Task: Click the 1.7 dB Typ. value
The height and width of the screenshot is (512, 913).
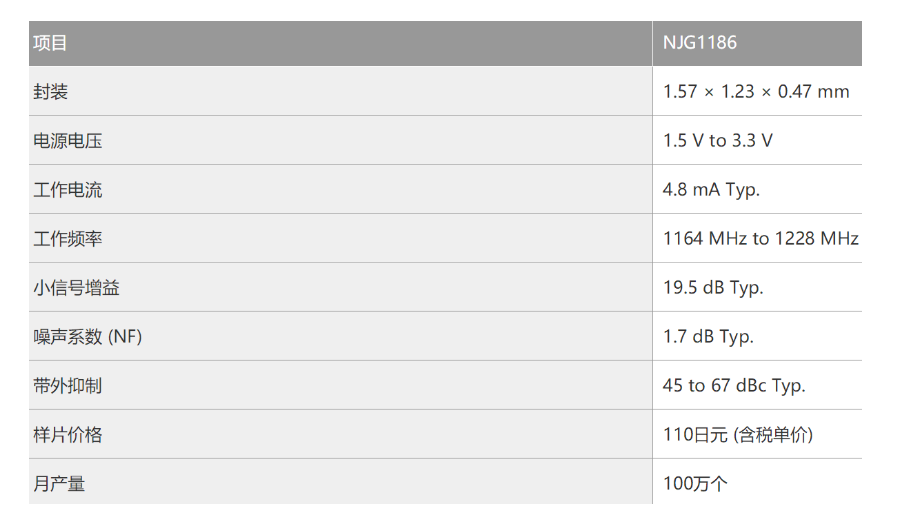Action: point(708,337)
